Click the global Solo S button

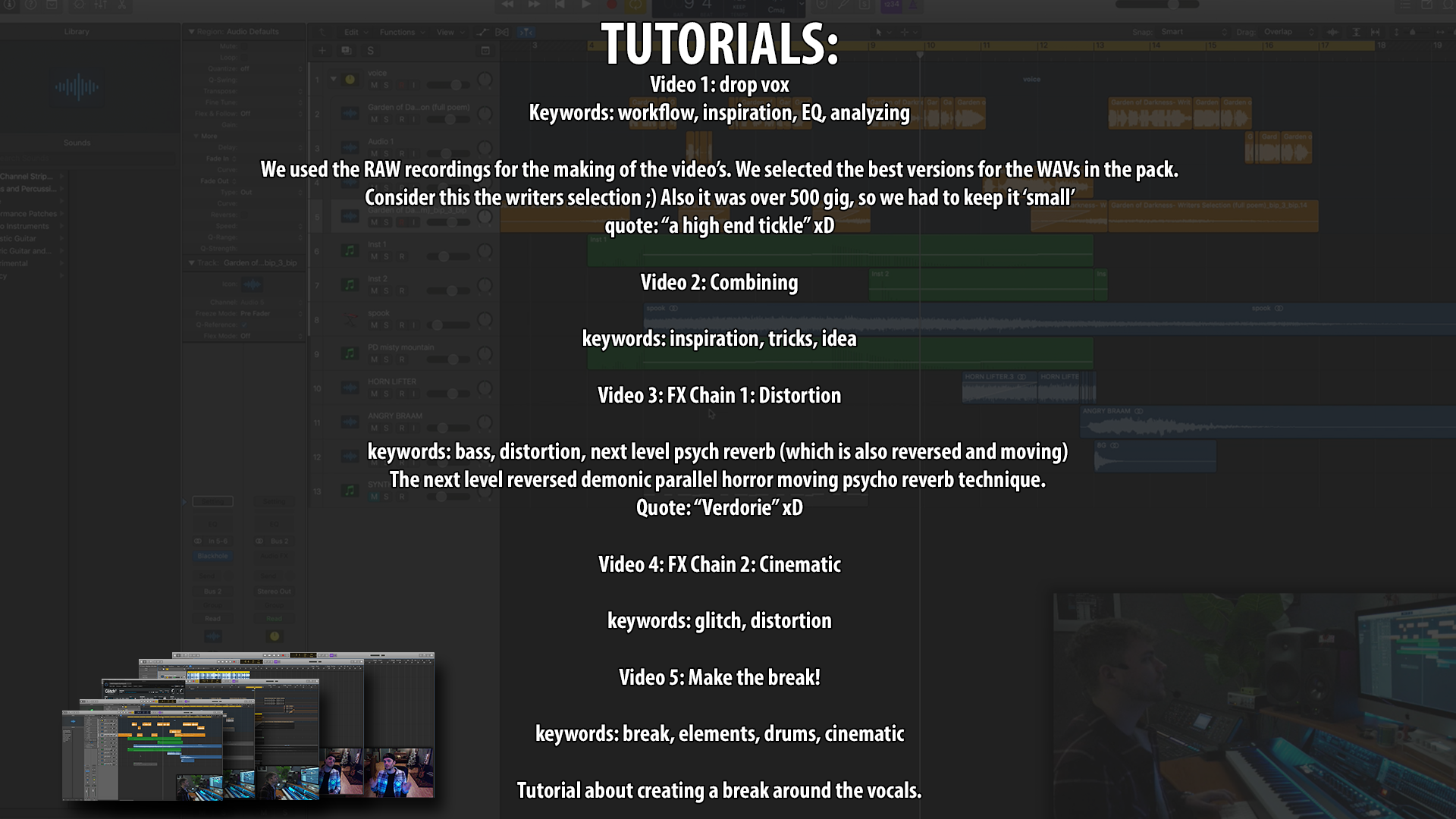click(x=370, y=51)
